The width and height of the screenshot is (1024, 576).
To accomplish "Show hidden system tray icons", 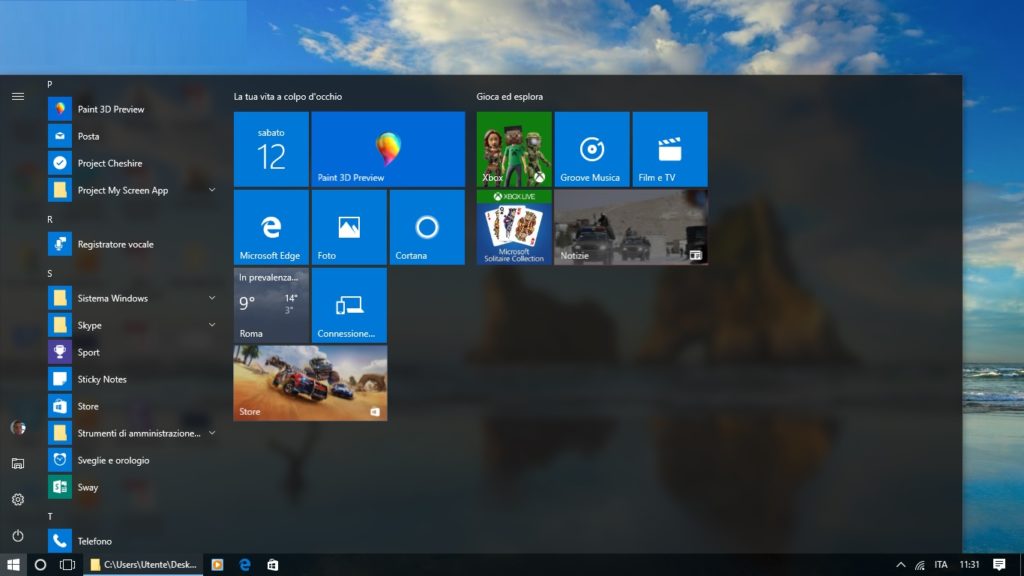I will click(901, 565).
